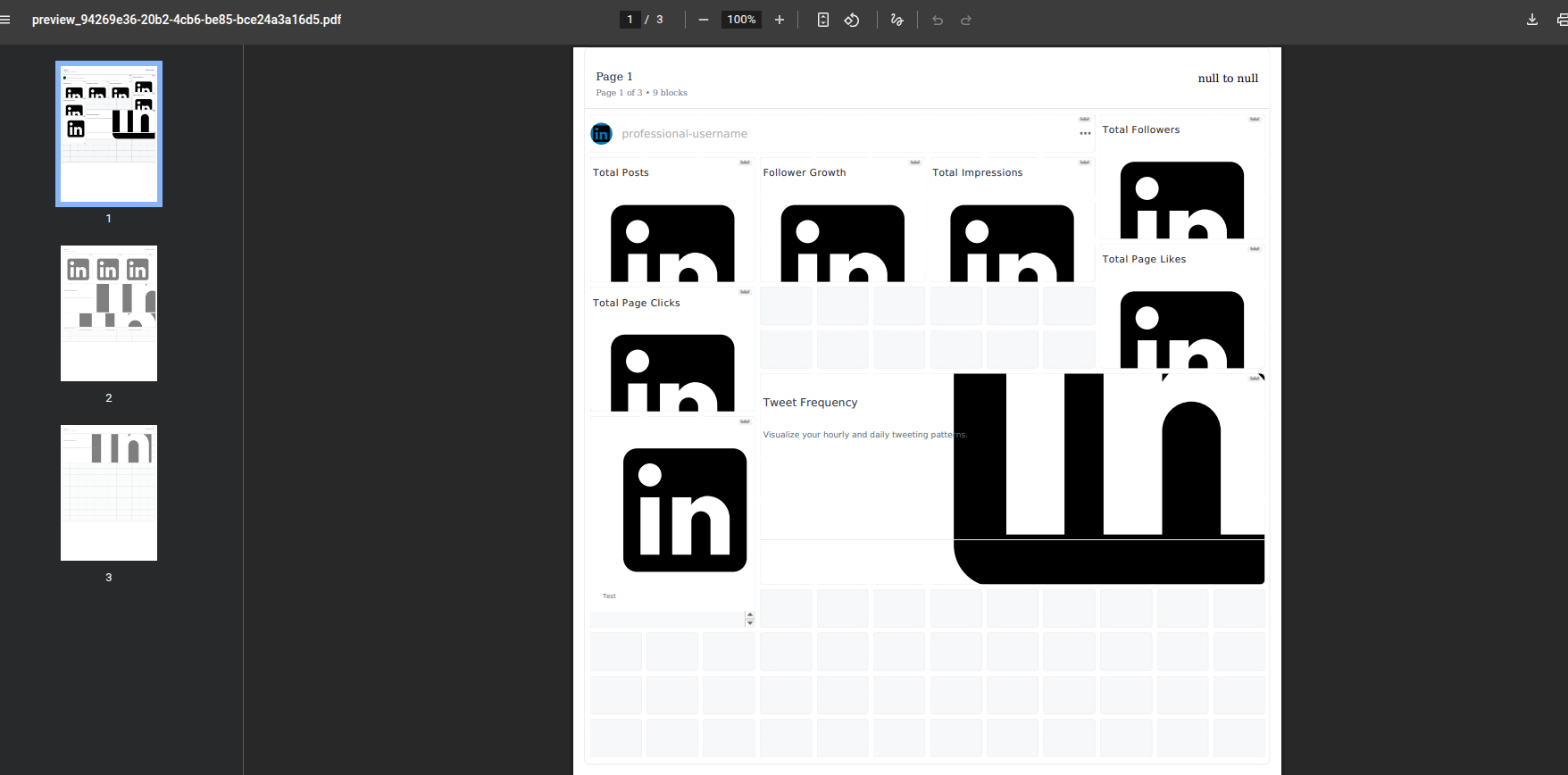Click the total pages count 3
This screenshot has width=1568, height=775.
[x=660, y=20]
